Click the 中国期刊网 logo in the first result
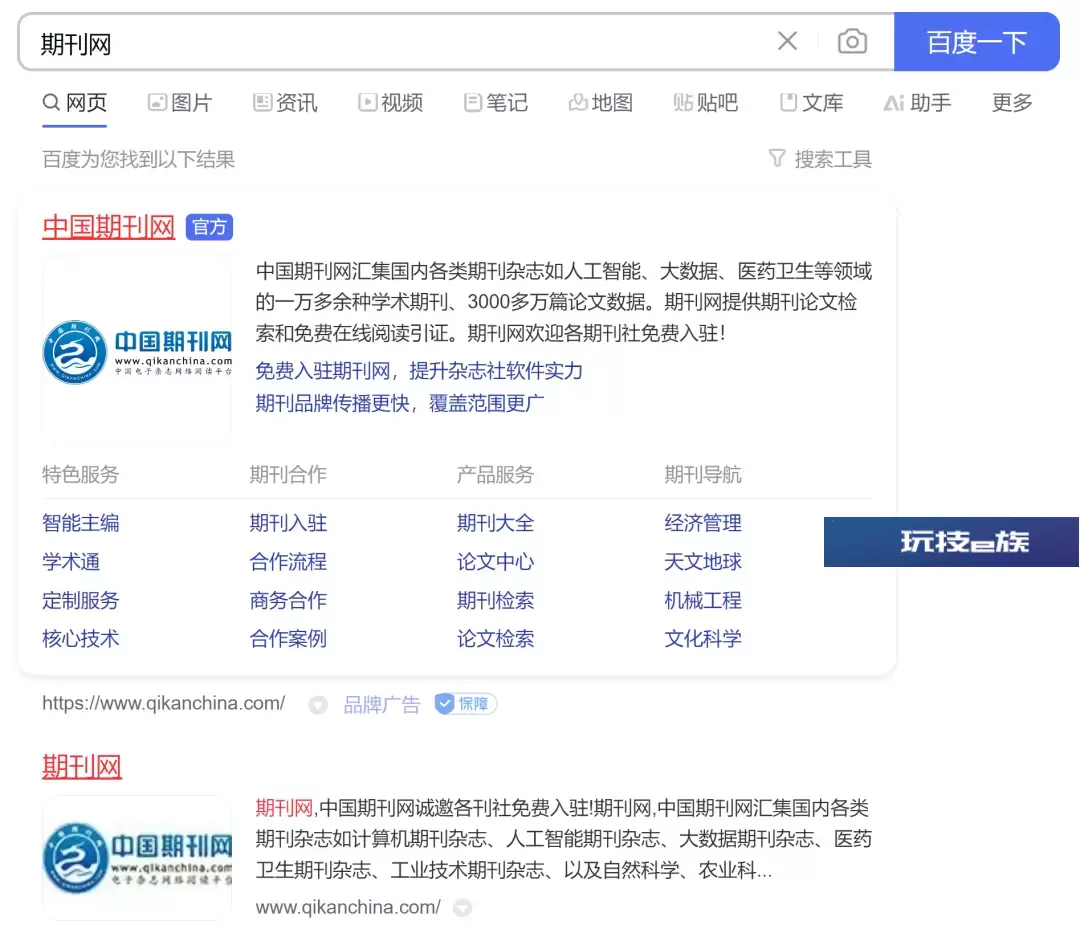This screenshot has height=933, width=1080. click(x=137, y=351)
